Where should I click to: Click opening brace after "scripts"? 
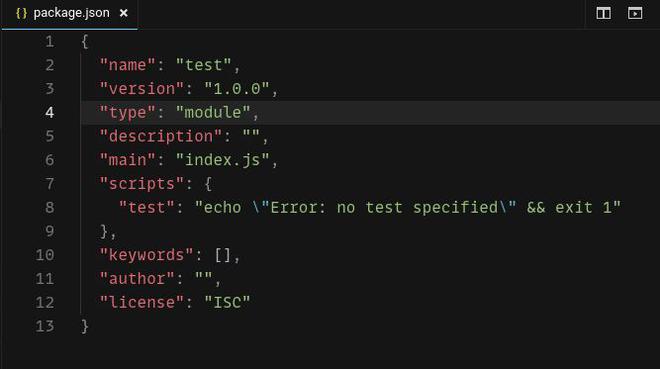[x=208, y=183]
